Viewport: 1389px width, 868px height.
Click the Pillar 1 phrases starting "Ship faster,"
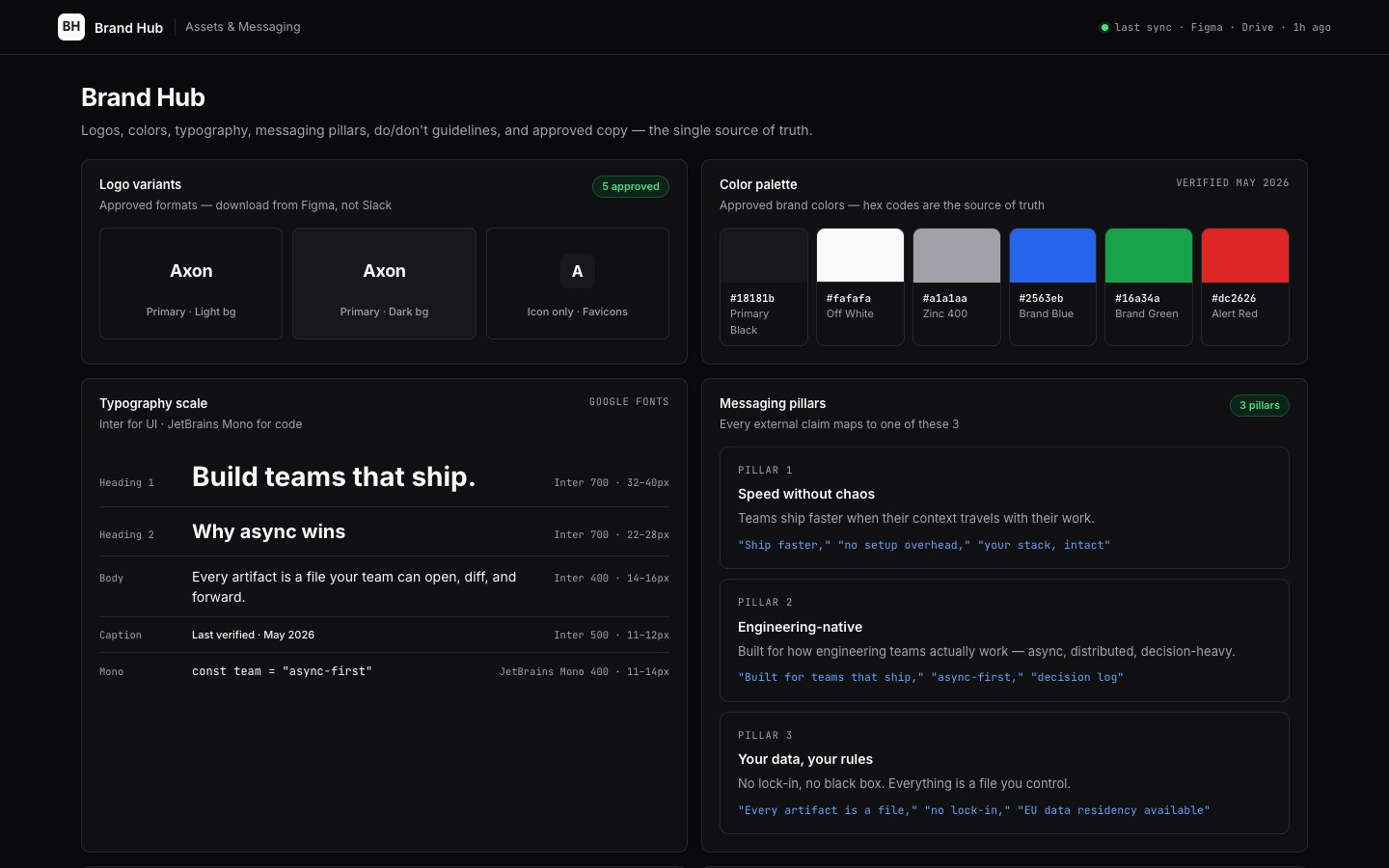(924, 545)
